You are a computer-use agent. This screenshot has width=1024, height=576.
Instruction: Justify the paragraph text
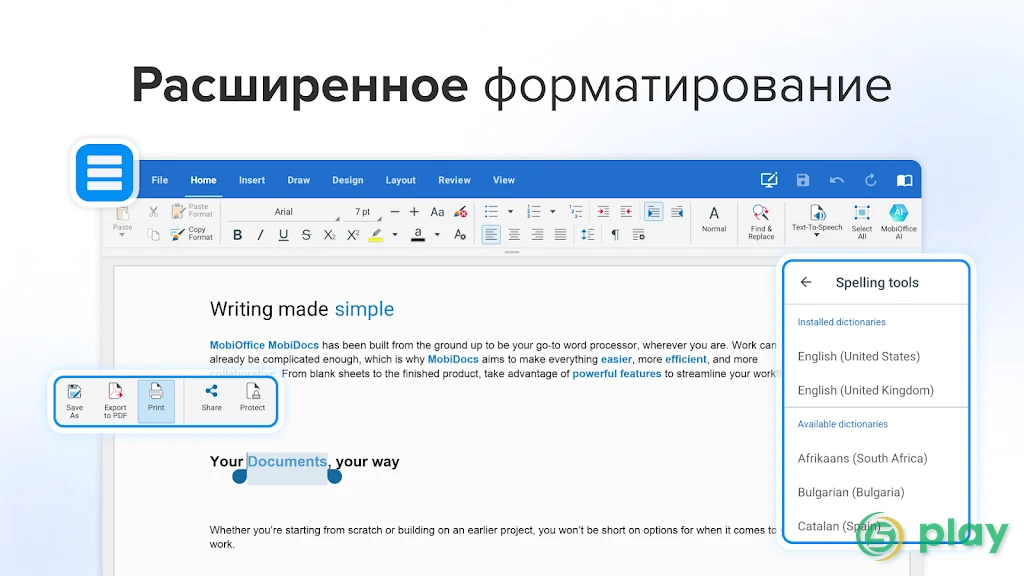tap(560, 235)
